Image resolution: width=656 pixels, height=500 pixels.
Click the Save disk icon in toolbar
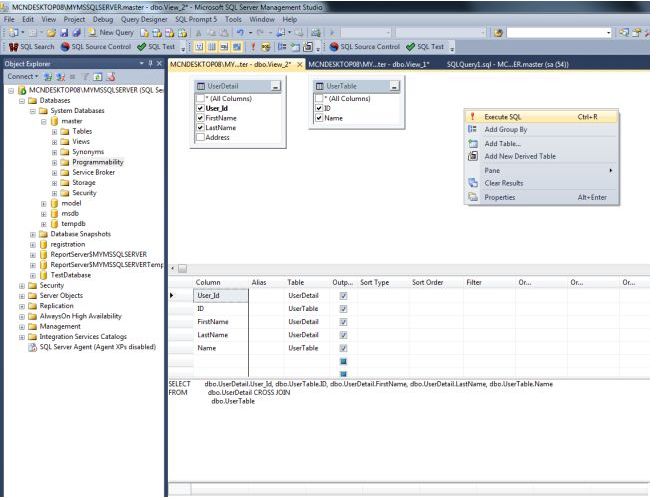[64, 33]
